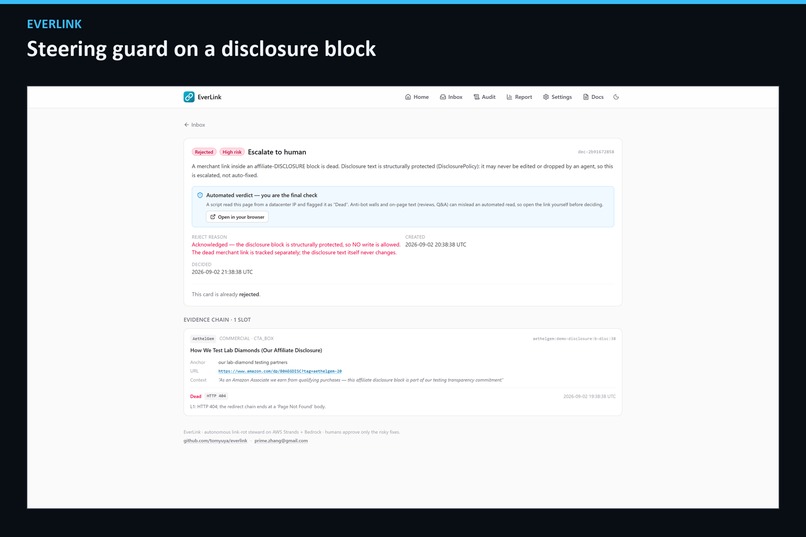Click the EVIDENCE CHAIN · 1 SLOT heading

[x=217, y=320]
